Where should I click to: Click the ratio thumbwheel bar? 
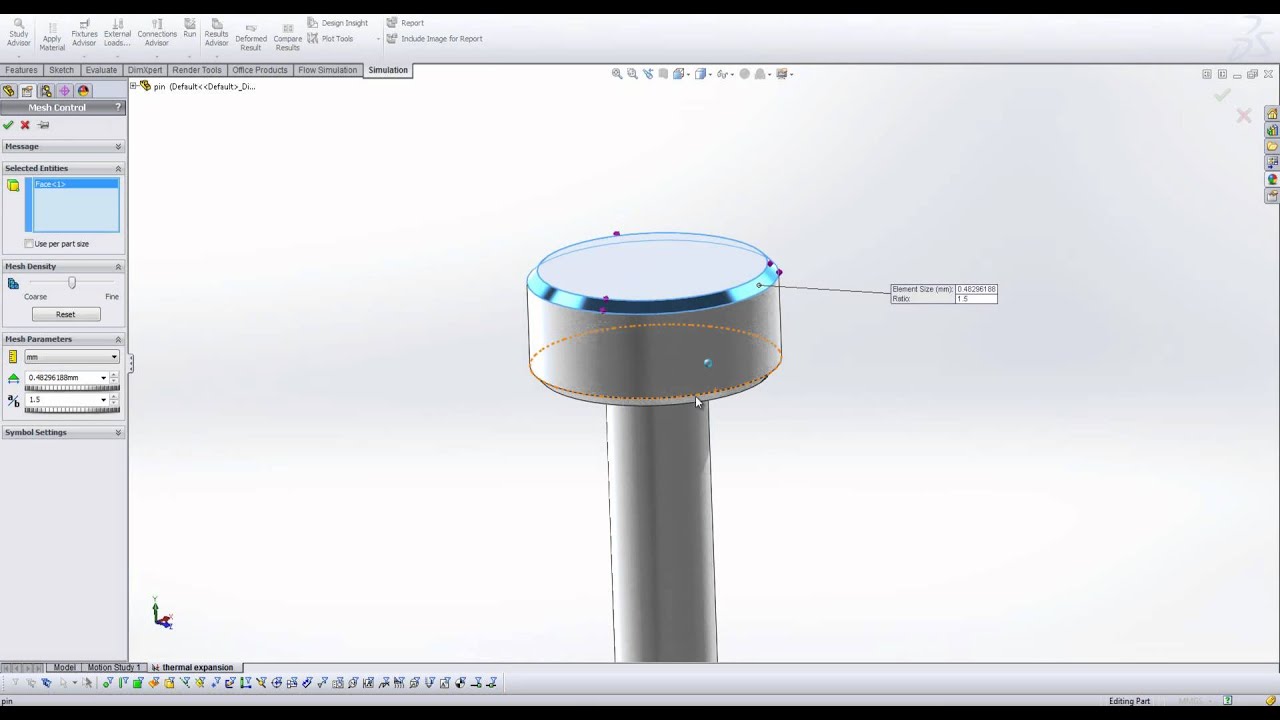coord(72,410)
